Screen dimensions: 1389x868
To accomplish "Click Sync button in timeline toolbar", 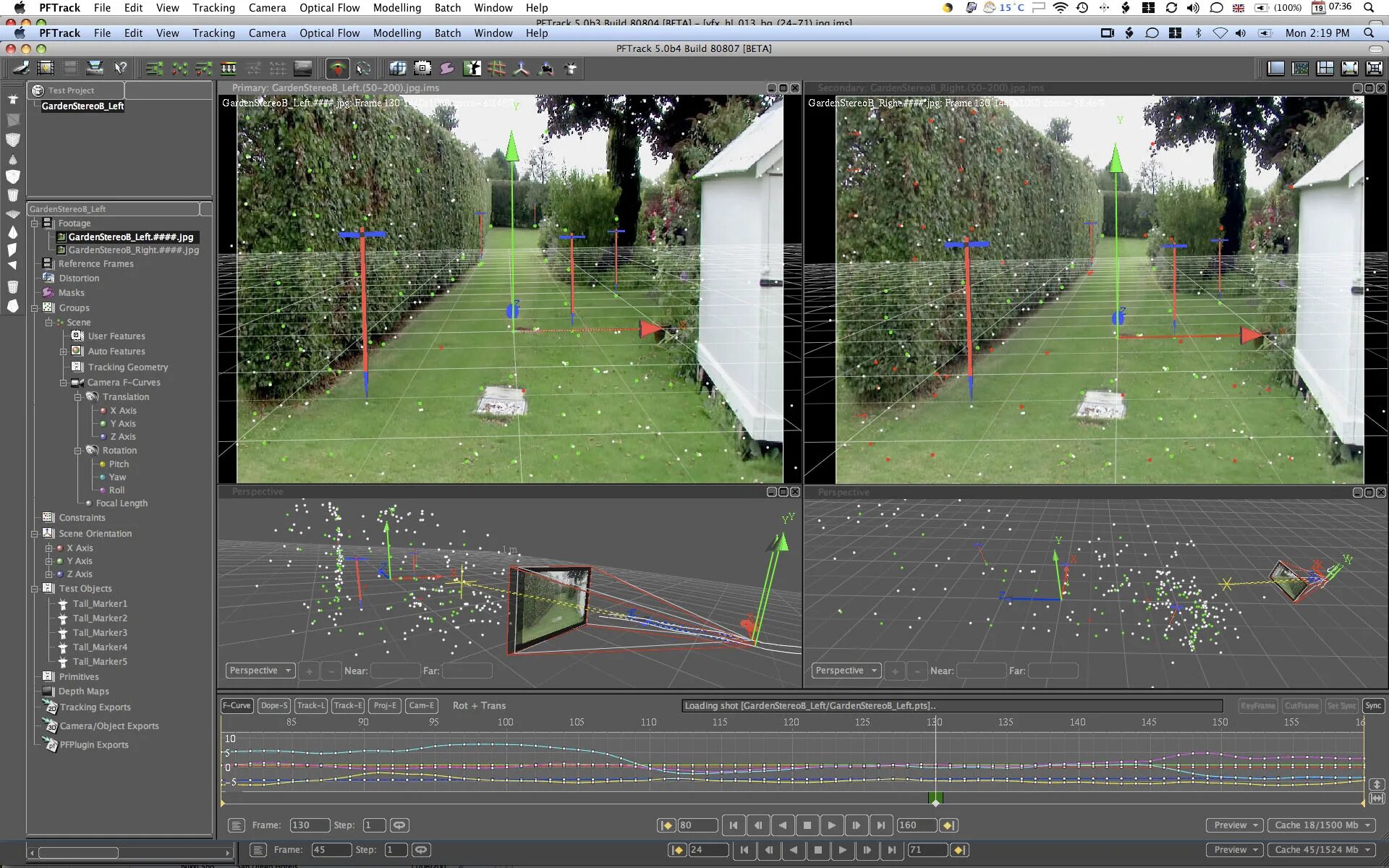I will pos(1374,705).
